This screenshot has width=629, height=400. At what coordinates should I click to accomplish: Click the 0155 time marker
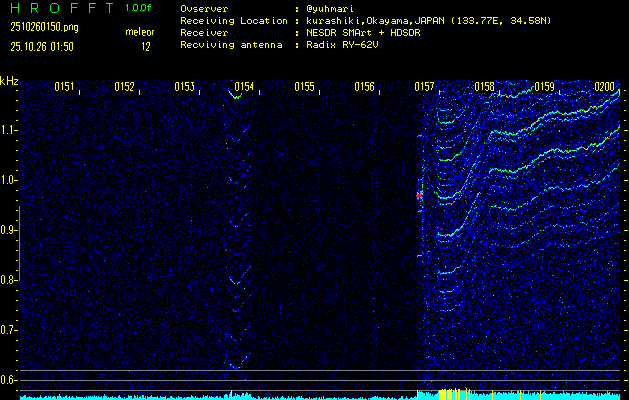coord(304,87)
